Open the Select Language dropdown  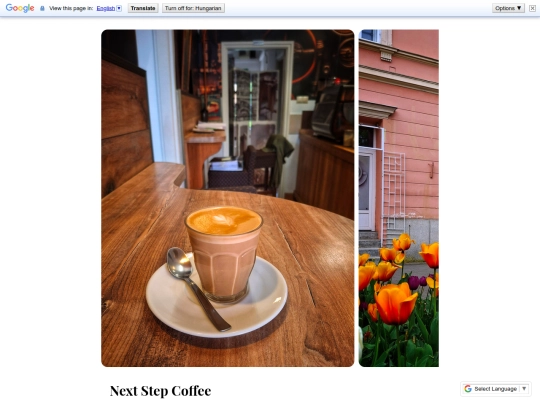click(x=496, y=389)
